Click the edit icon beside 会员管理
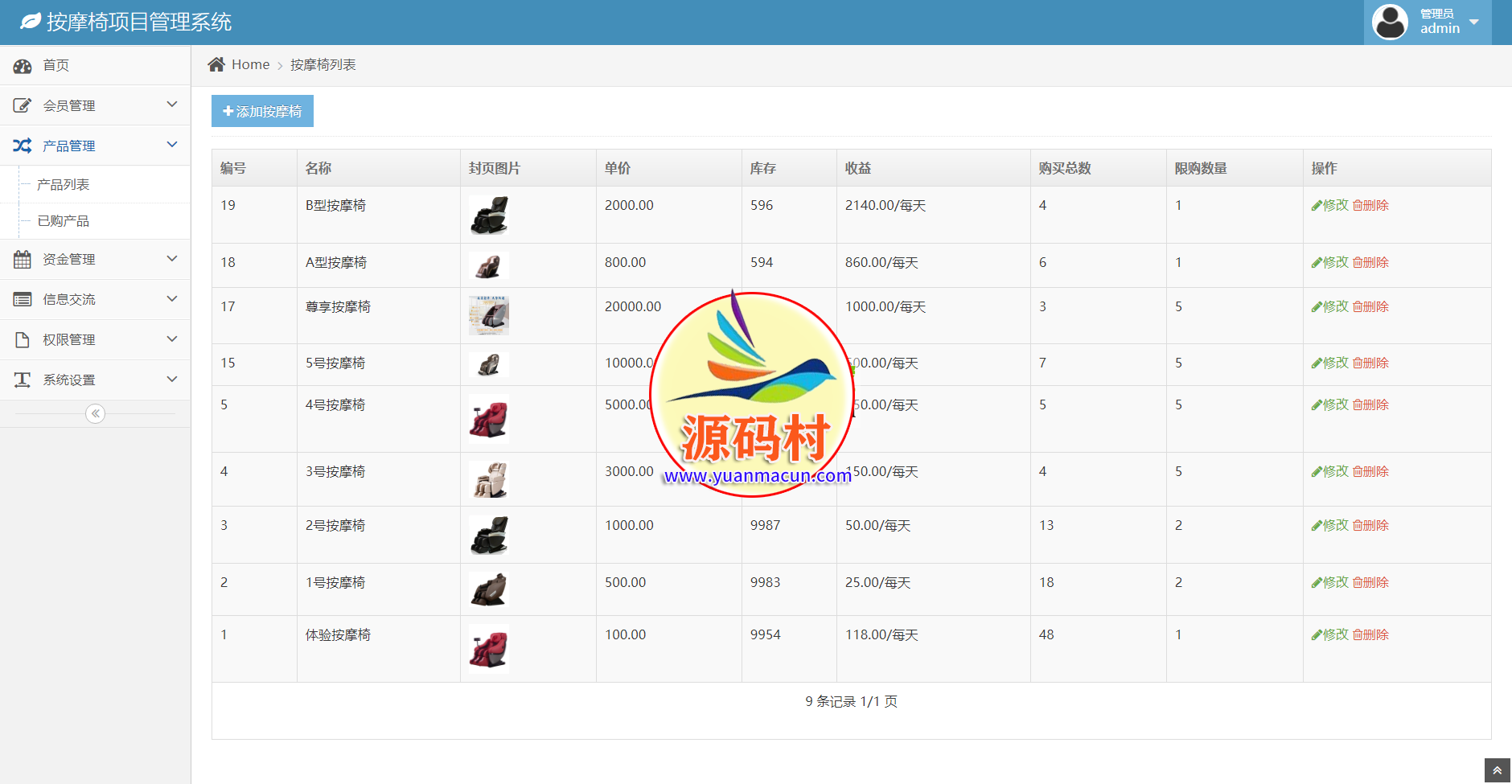The width and height of the screenshot is (1512, 784). [23, 105]
